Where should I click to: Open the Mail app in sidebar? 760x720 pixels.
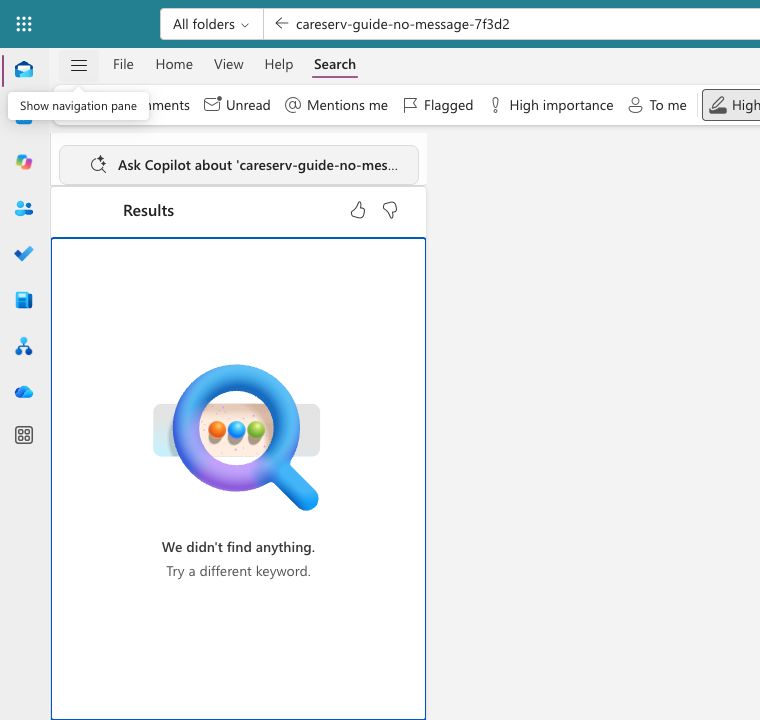[24, 69]
